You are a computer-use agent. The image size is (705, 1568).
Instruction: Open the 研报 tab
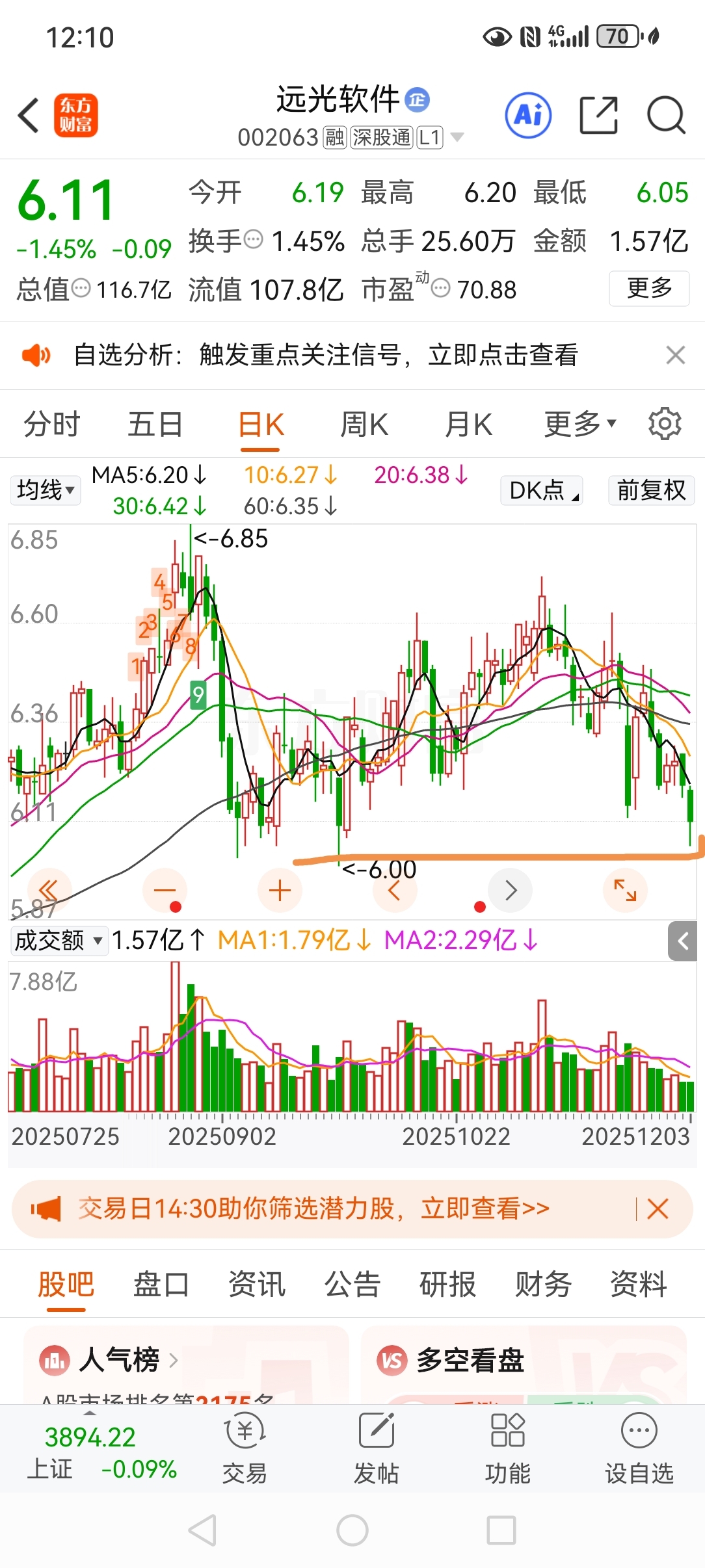447,1285
